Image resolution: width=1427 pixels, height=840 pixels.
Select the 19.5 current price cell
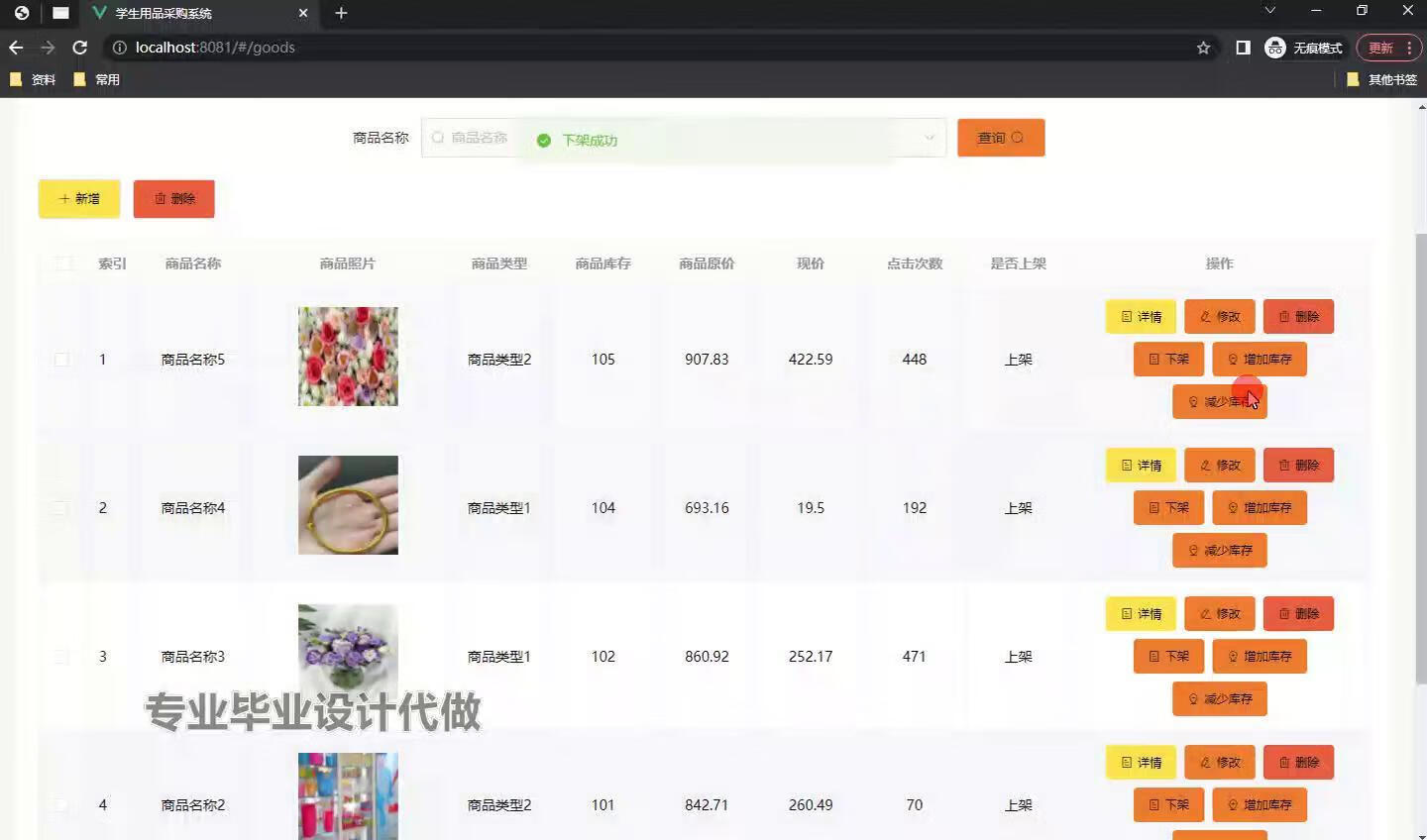click(811, 507)
